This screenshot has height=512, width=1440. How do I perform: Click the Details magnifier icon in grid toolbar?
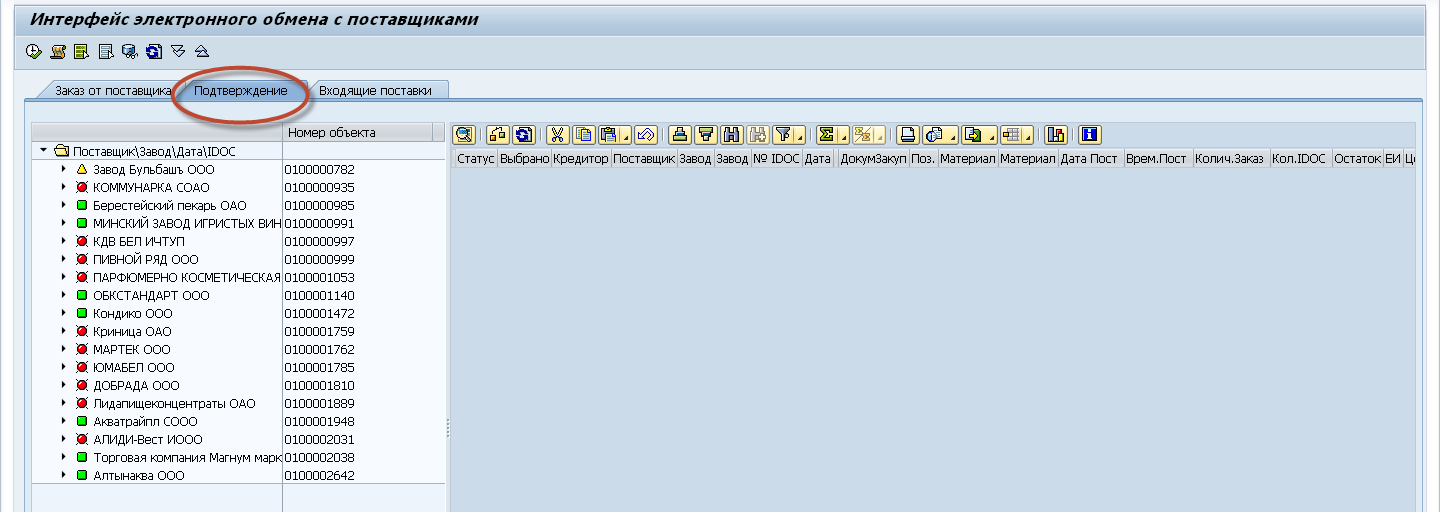point(464,134)
